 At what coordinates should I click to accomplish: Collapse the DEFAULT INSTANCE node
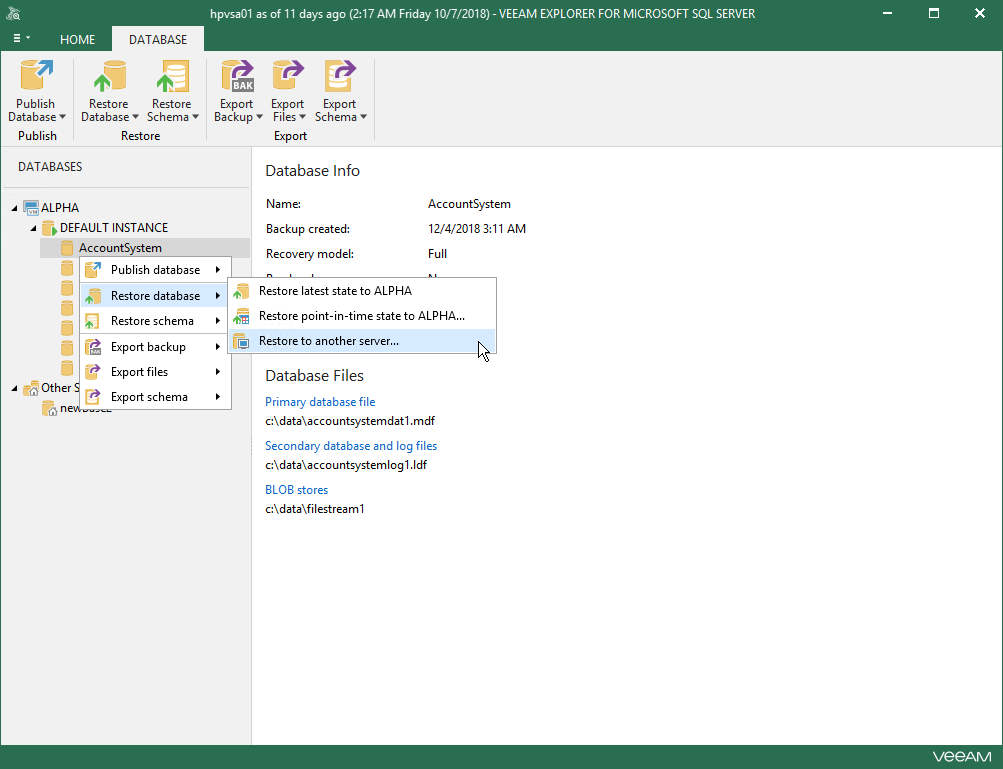coord(33,228)
